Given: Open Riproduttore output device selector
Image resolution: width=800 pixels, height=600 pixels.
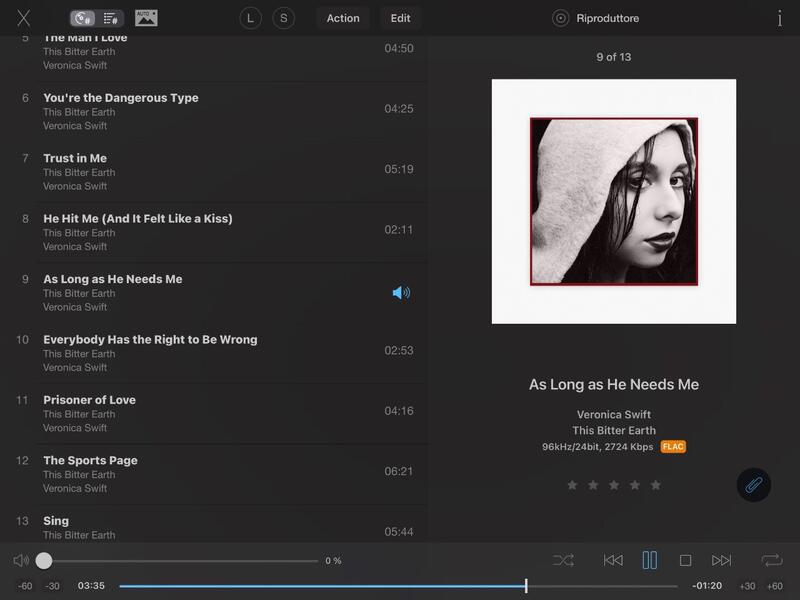Looking at the screenshot, I should coord(597,18).
